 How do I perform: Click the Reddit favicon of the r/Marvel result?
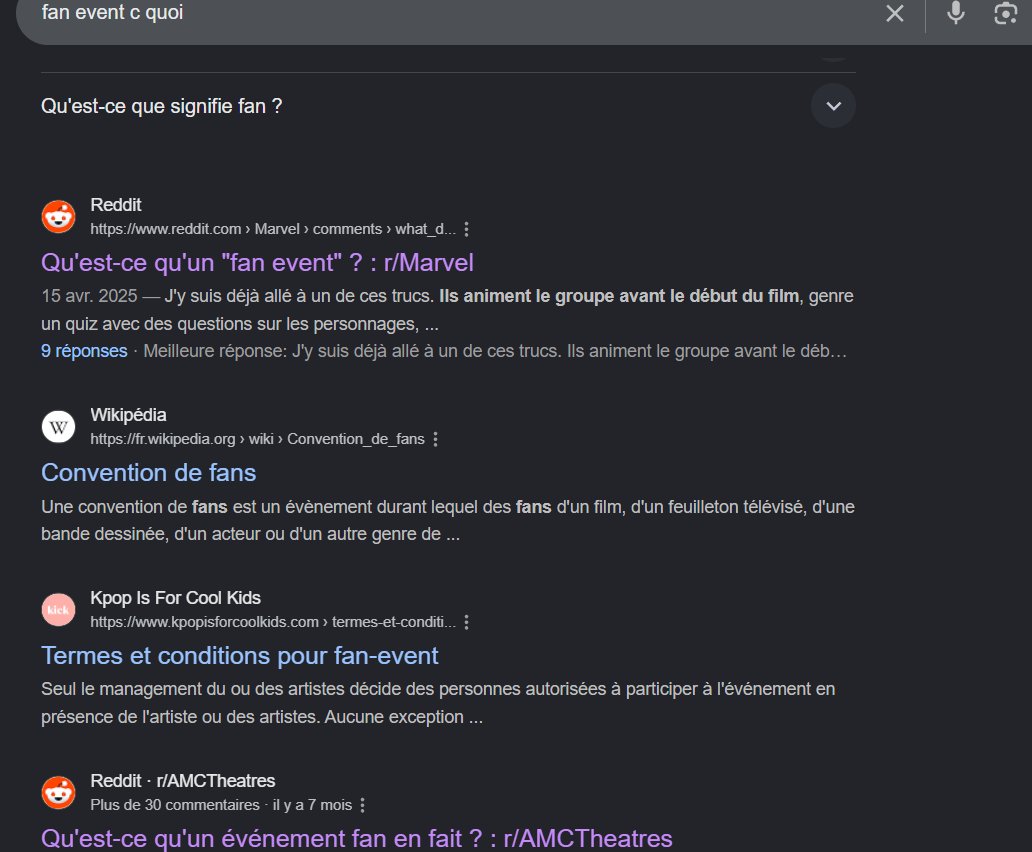(x=59, y=216)
